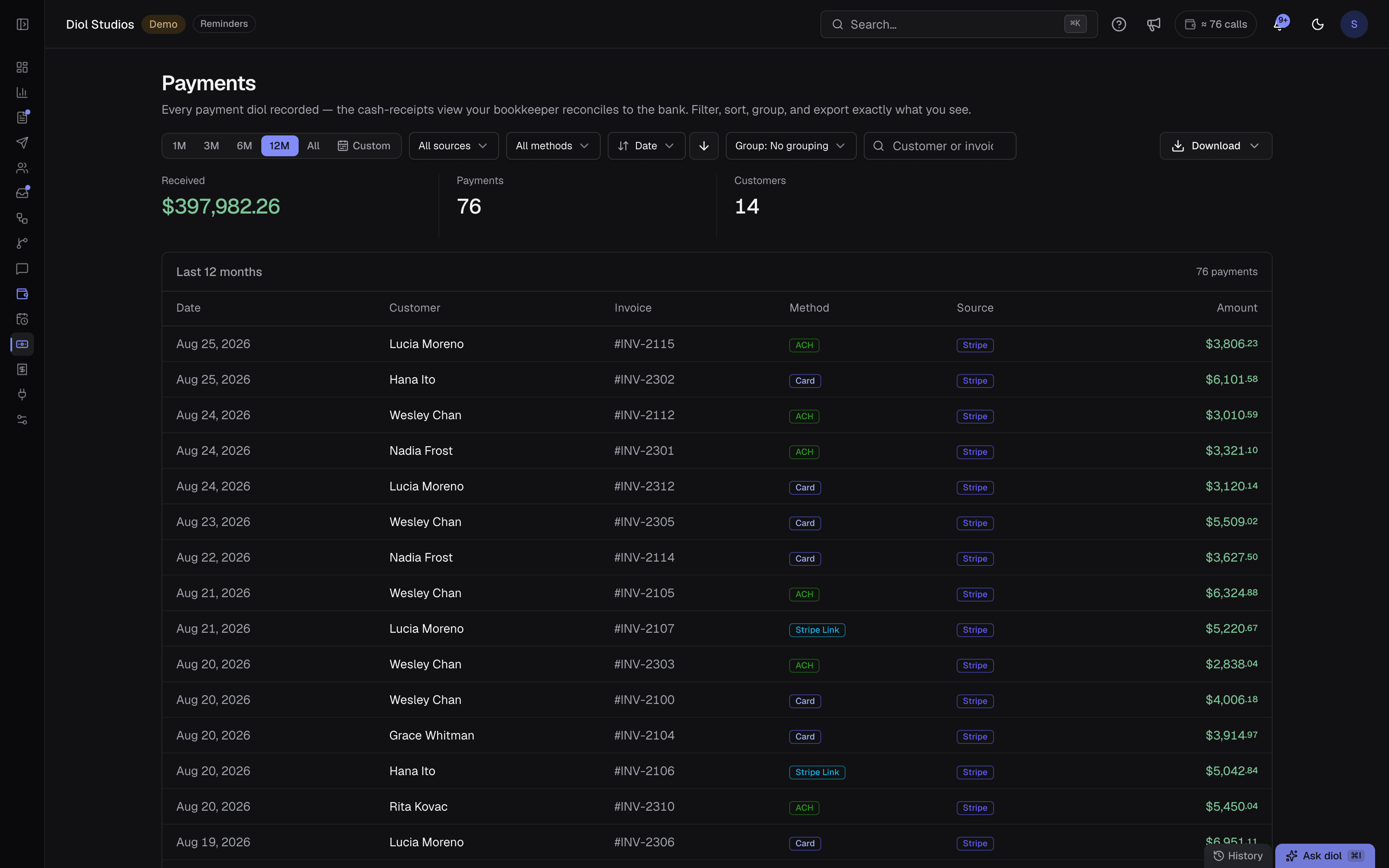Viewport: 1389px width, 868px height.
Task: Select the 3M time range
Action: click(x=211, y=146)
